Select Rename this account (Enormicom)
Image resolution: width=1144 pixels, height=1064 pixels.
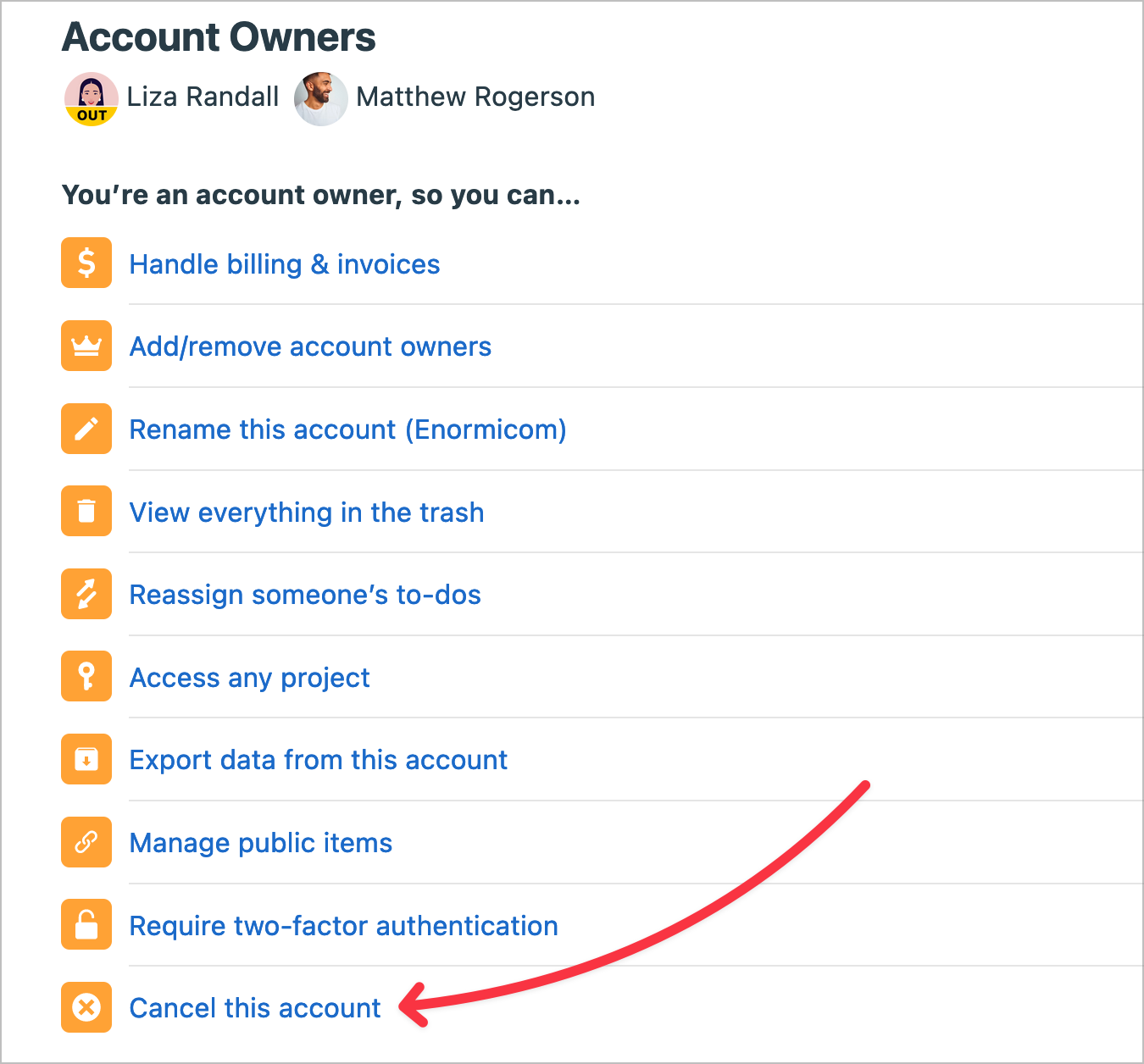[347, 429]
